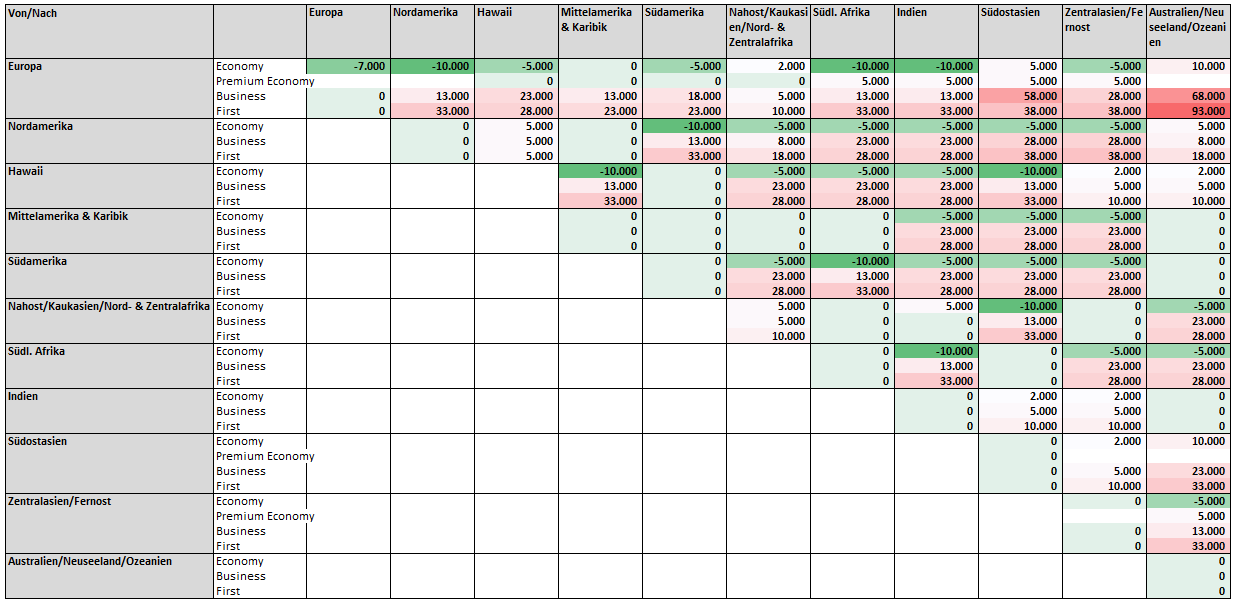Click the Südl. Afrika column header

point(852,31)
